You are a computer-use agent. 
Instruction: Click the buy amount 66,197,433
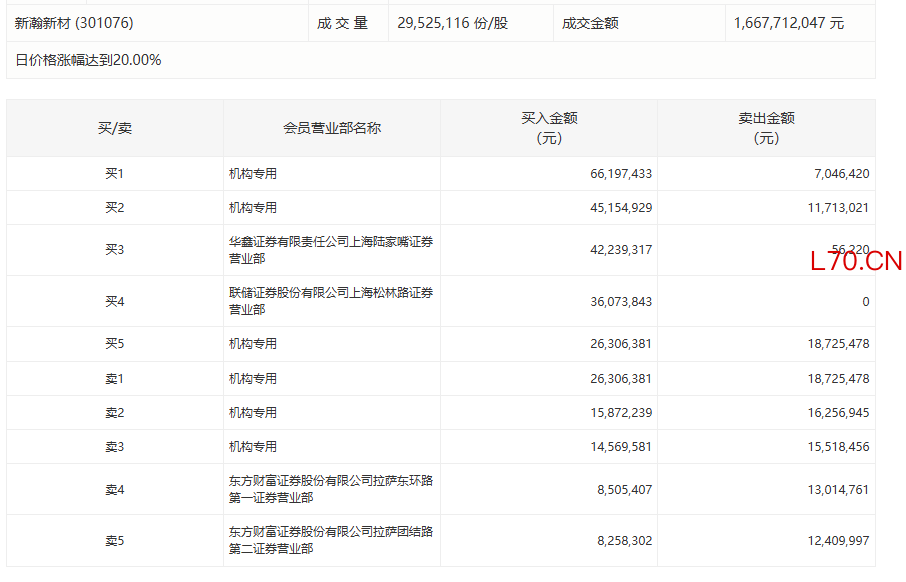[x=620, y=174]
